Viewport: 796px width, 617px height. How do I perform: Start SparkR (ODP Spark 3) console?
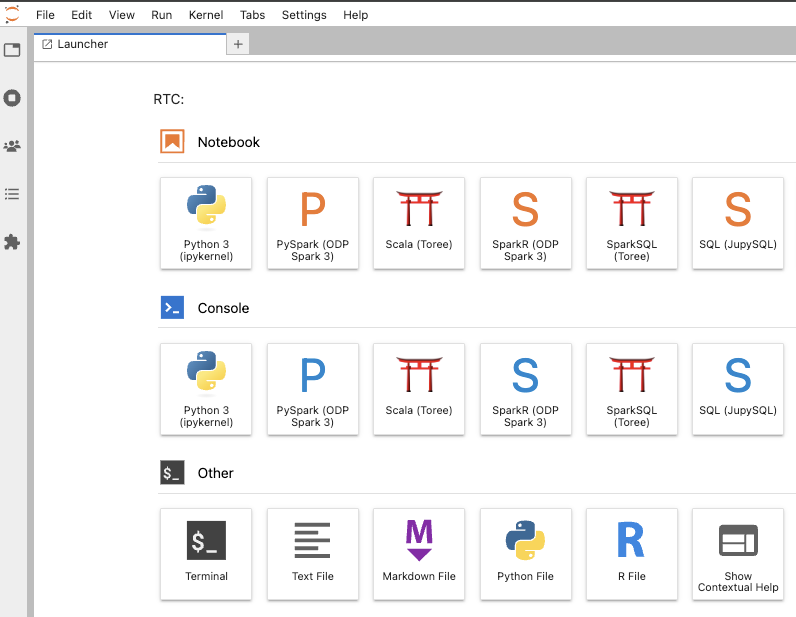(x=525, y=389)
